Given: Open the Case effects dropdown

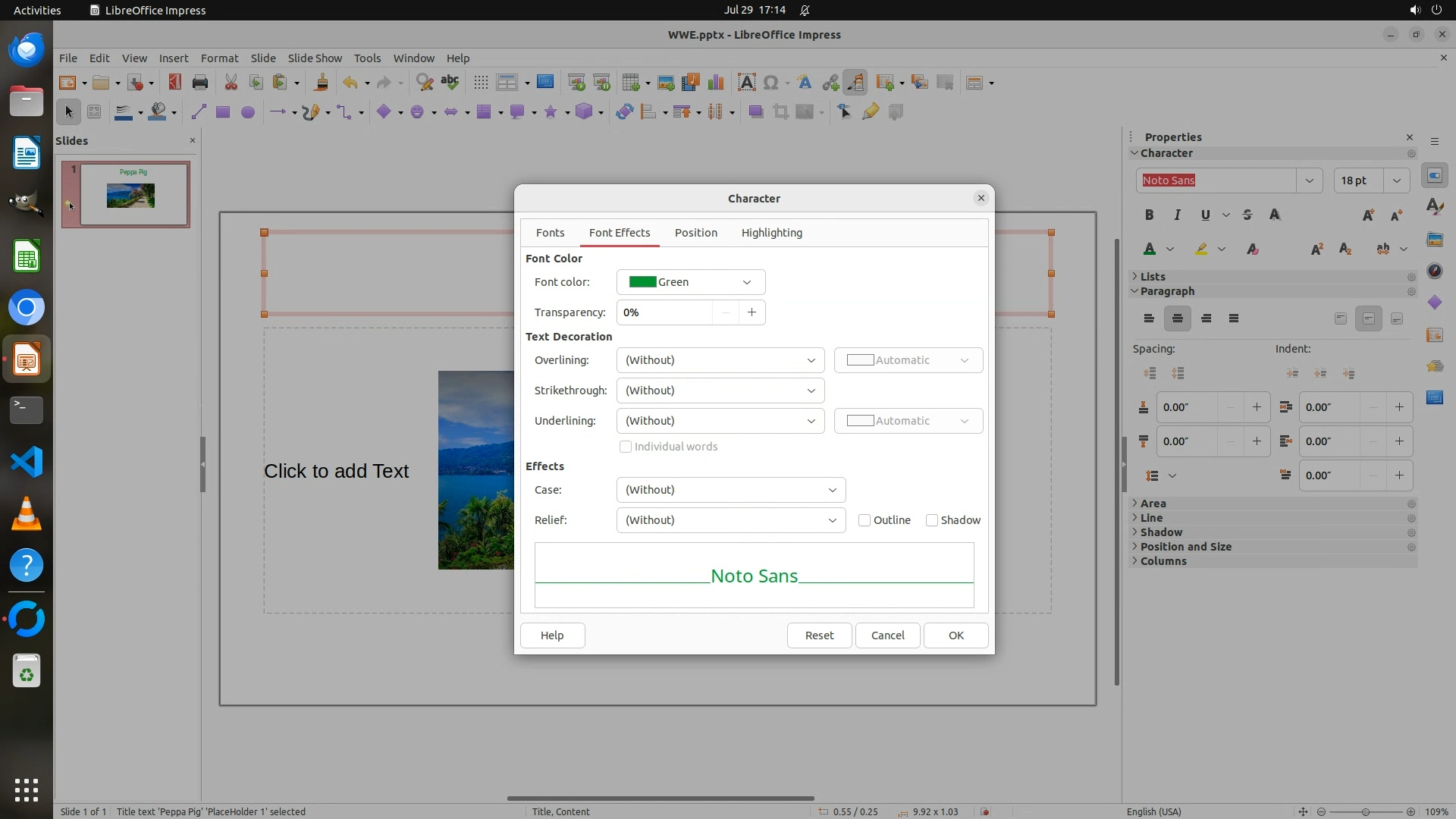Looking at the screenshot, I should coord(730,490).
